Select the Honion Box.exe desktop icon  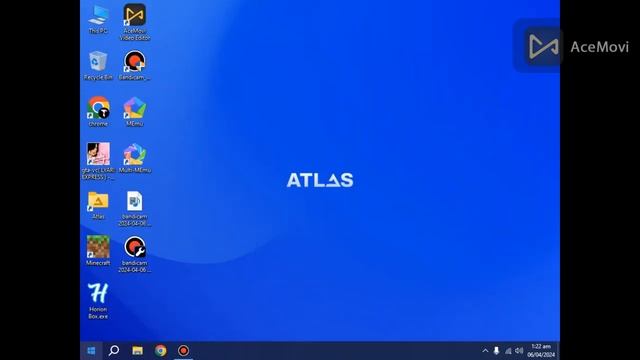pos(98,301)
